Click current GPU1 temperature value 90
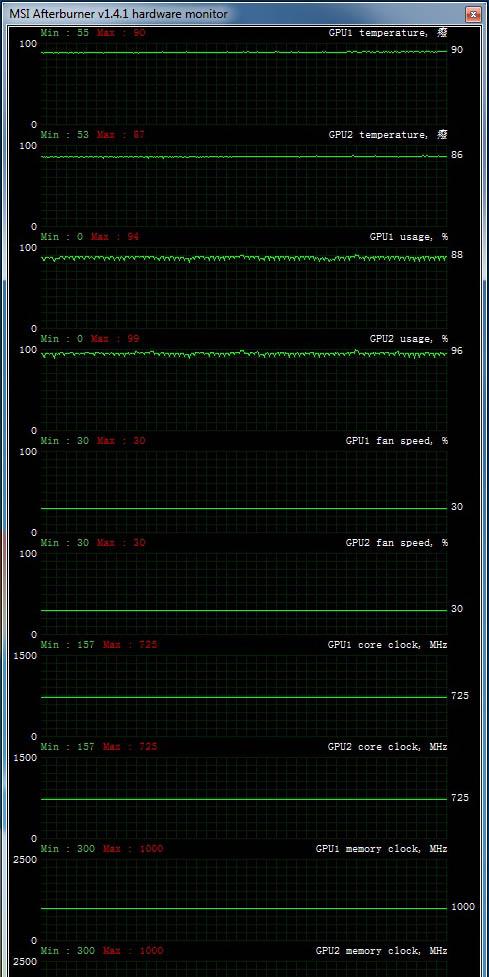 coord(457,50)
